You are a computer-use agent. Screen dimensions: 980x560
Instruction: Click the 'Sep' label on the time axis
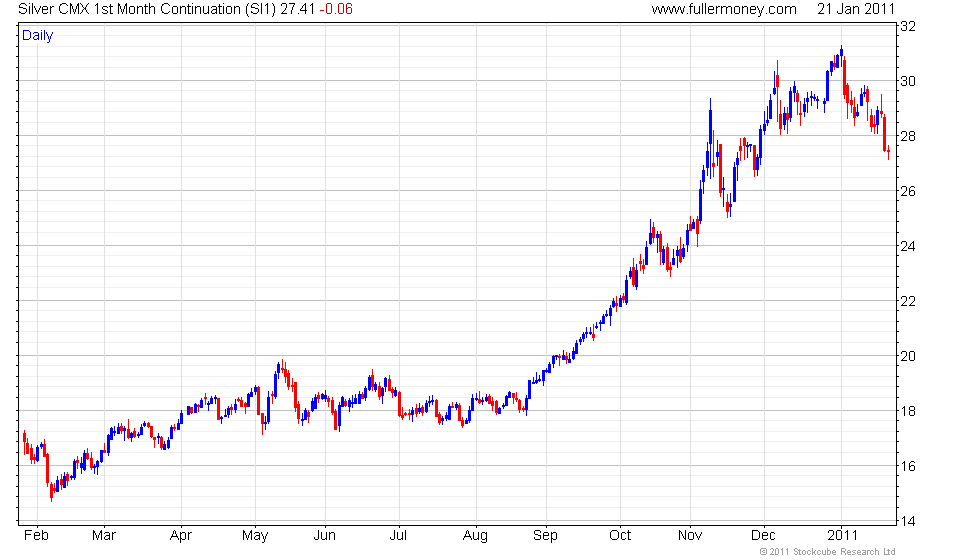click(x=545, y=536)
